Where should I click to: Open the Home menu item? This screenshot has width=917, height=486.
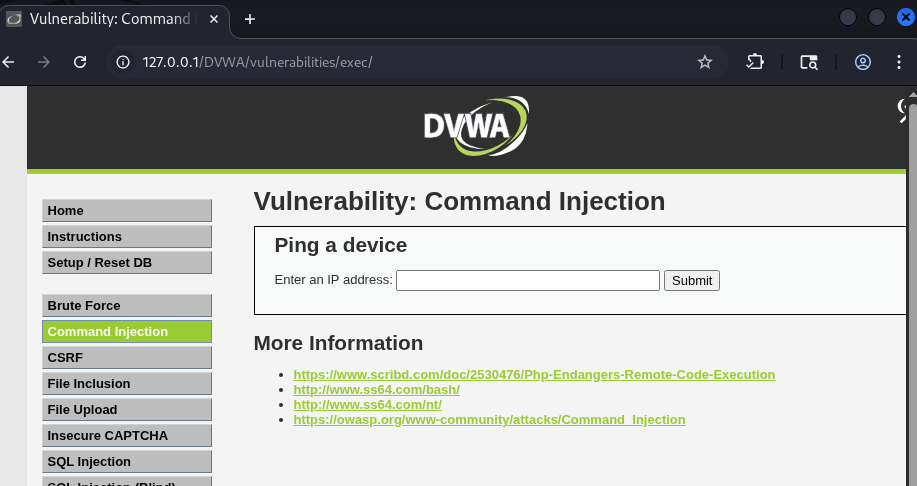click(x=127, y=211)
